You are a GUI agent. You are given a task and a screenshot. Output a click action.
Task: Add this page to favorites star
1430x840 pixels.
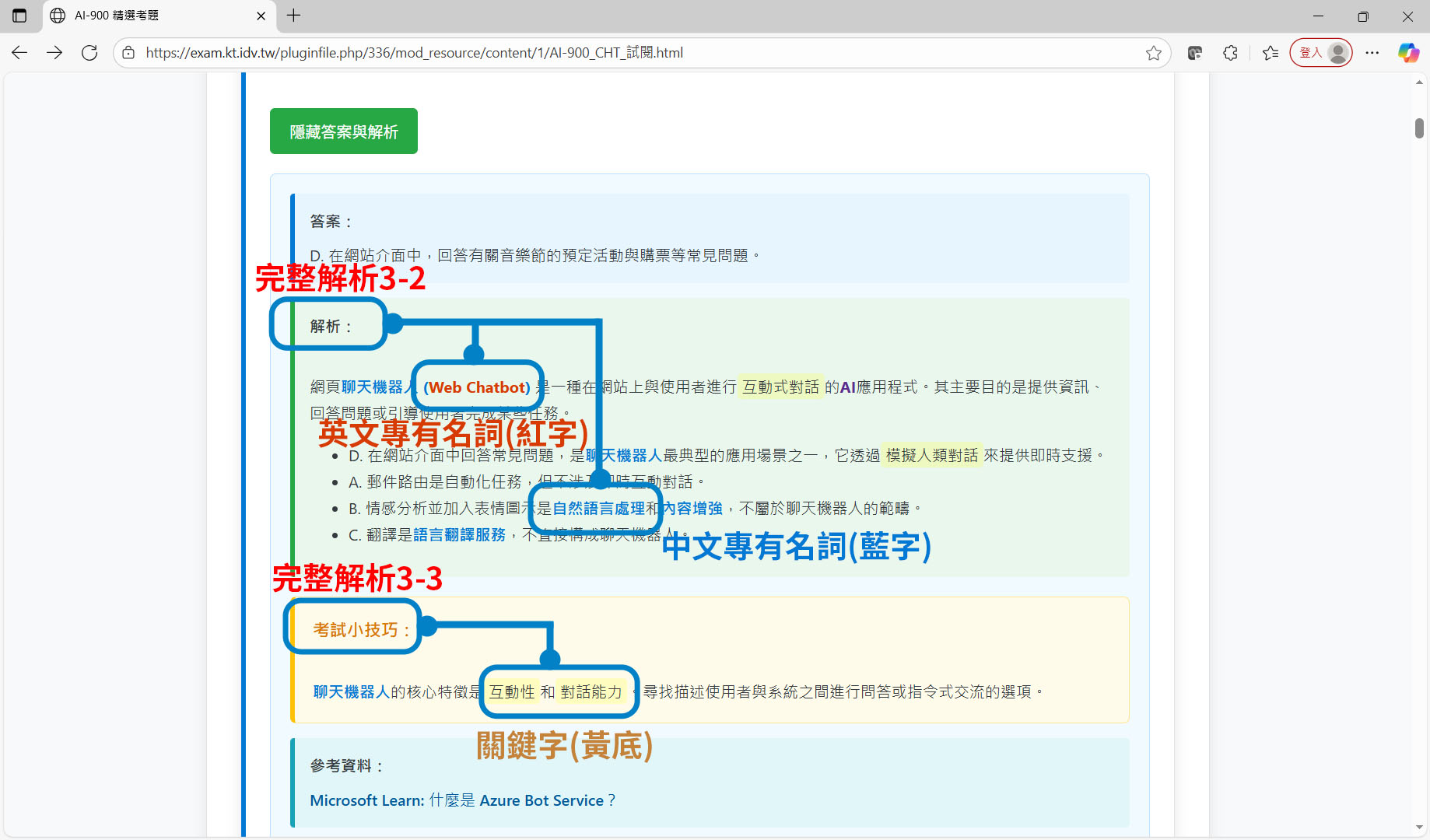point(1153,53)
